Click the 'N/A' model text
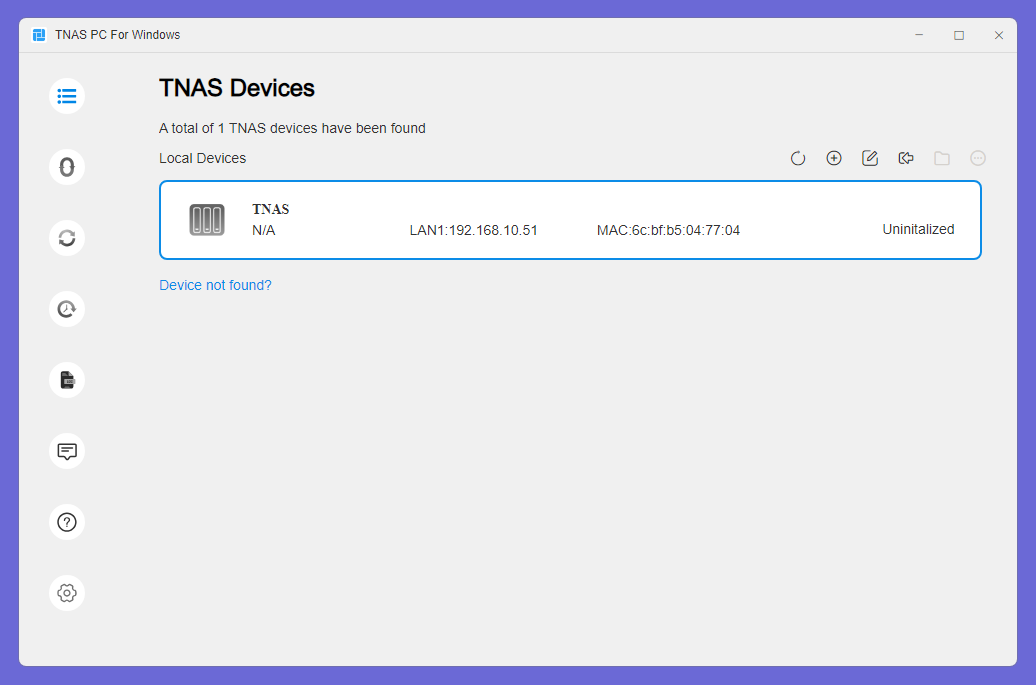Image resolution: width=1036 pixels, height=685 pixels. click(264, 231)
